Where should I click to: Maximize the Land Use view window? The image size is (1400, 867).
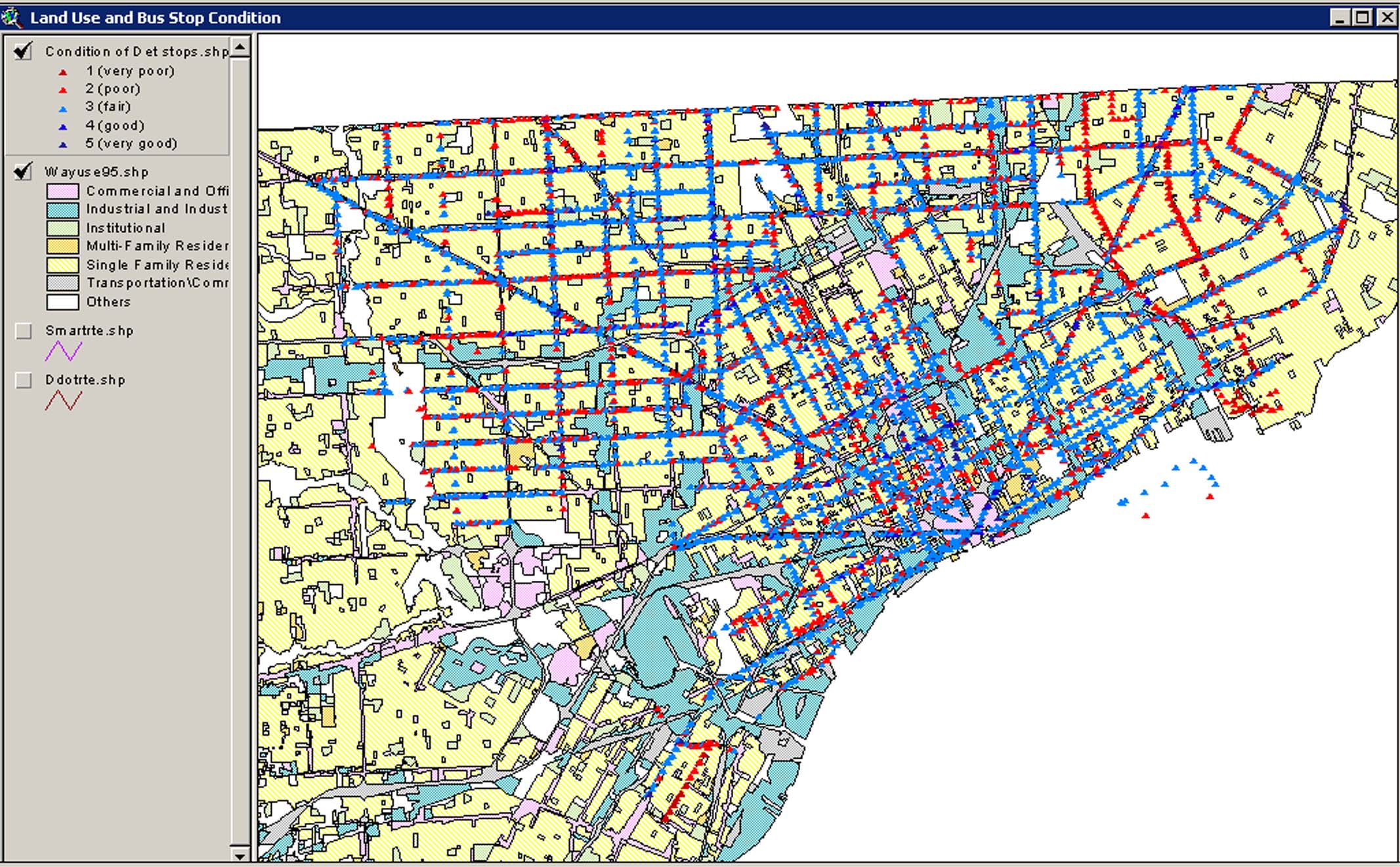tap(1363, 17)
